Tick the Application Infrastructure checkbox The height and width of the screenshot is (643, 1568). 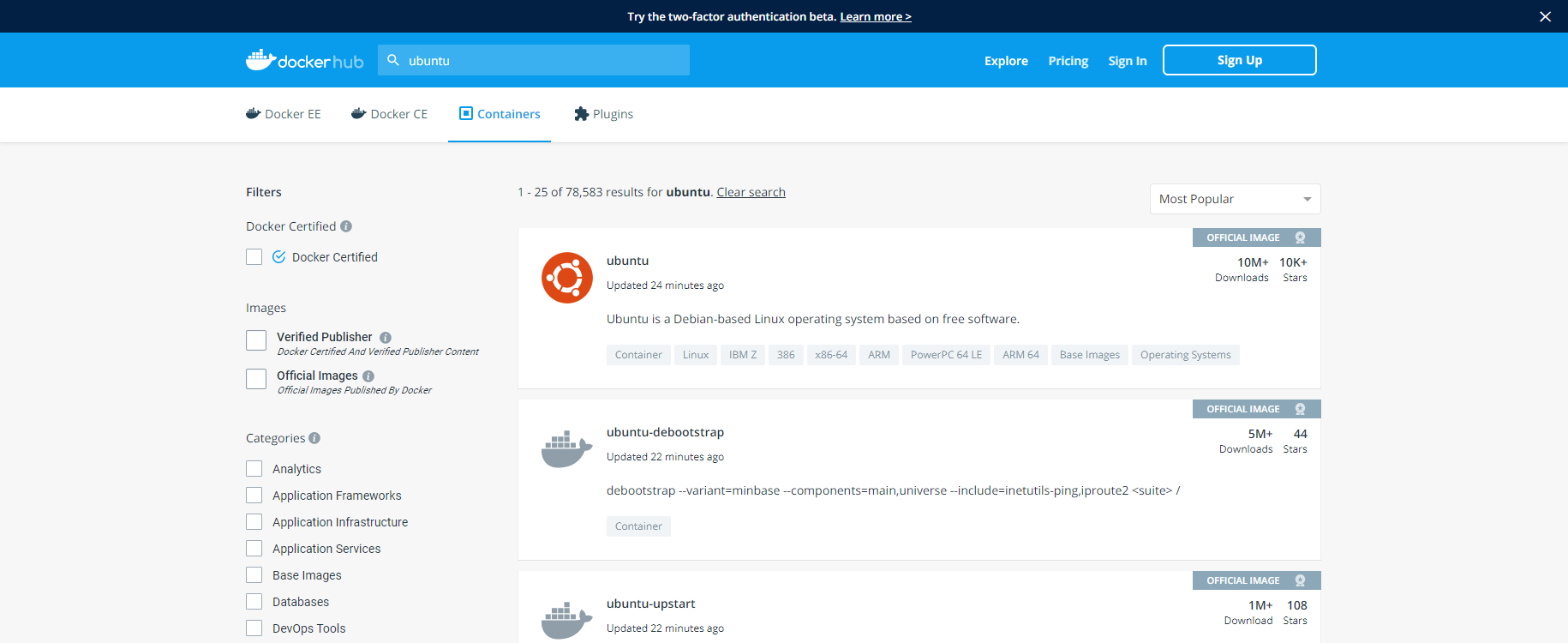click(x=254, y=521)
